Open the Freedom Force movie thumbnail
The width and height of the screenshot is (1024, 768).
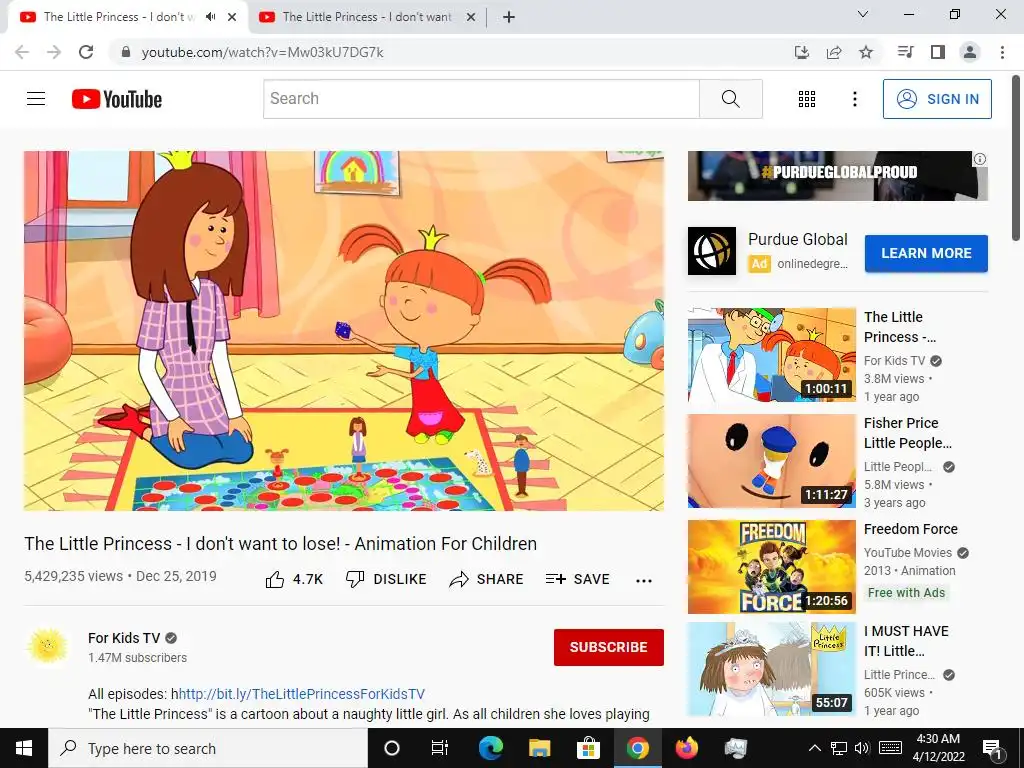click(x=771, y=567)
